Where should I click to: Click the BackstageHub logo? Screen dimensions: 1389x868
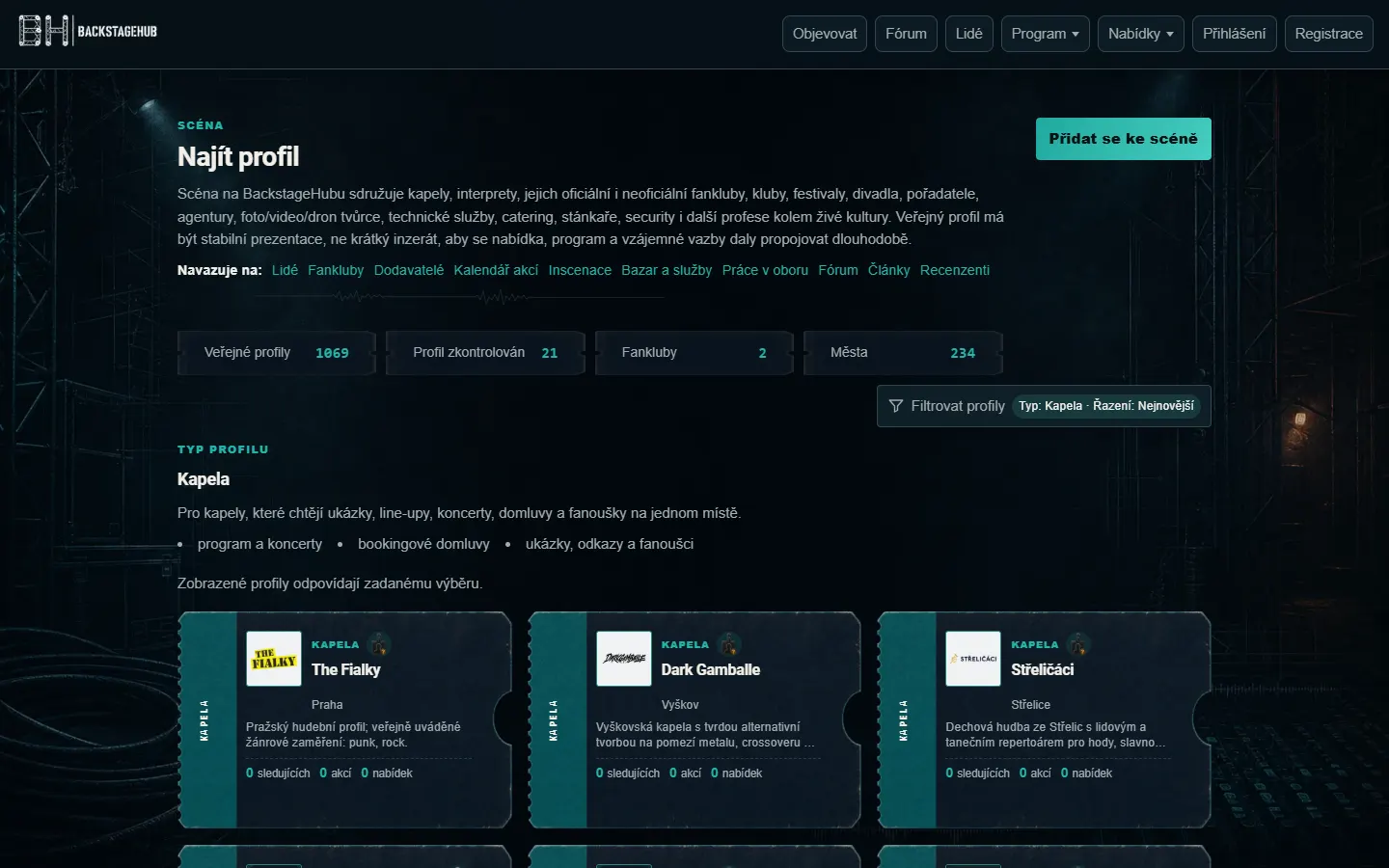point(88,31)
